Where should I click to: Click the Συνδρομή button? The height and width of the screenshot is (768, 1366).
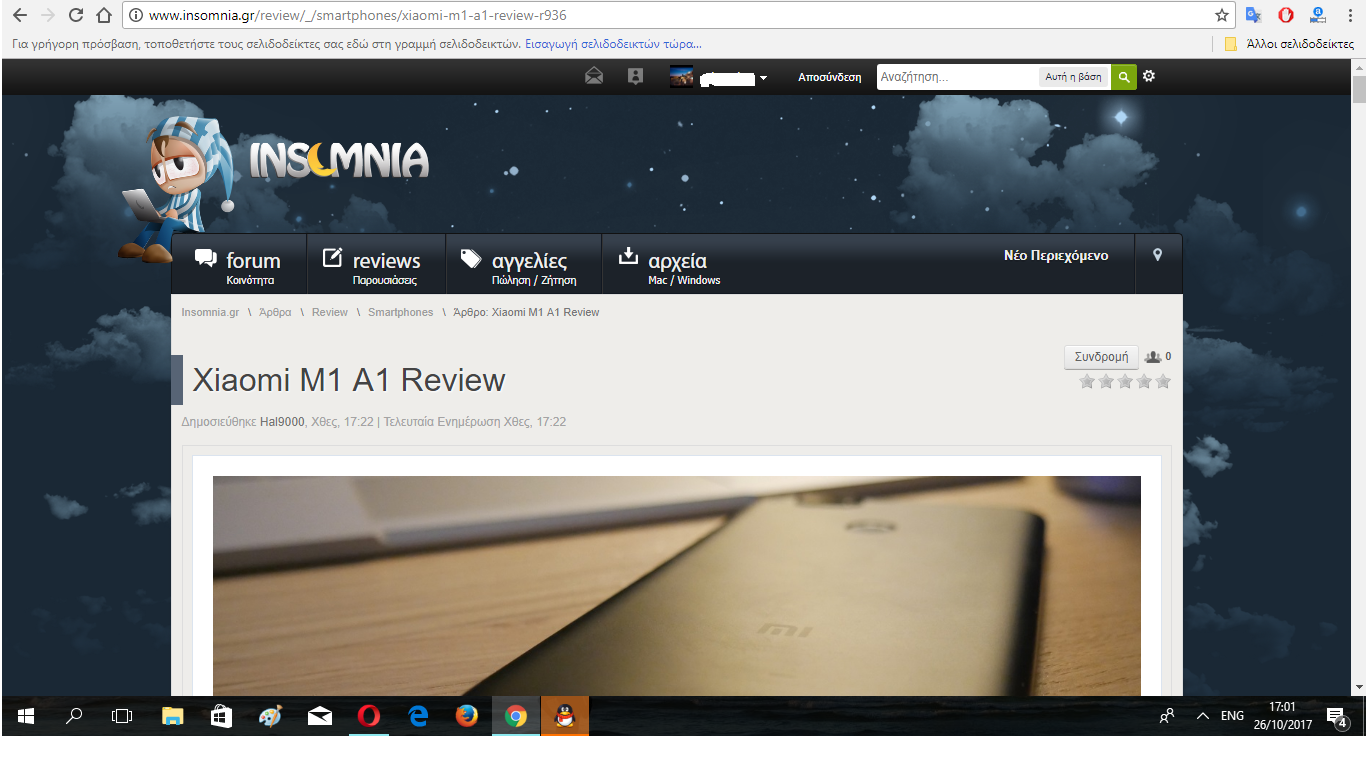pyautogui.click(x=1101, y=357)
